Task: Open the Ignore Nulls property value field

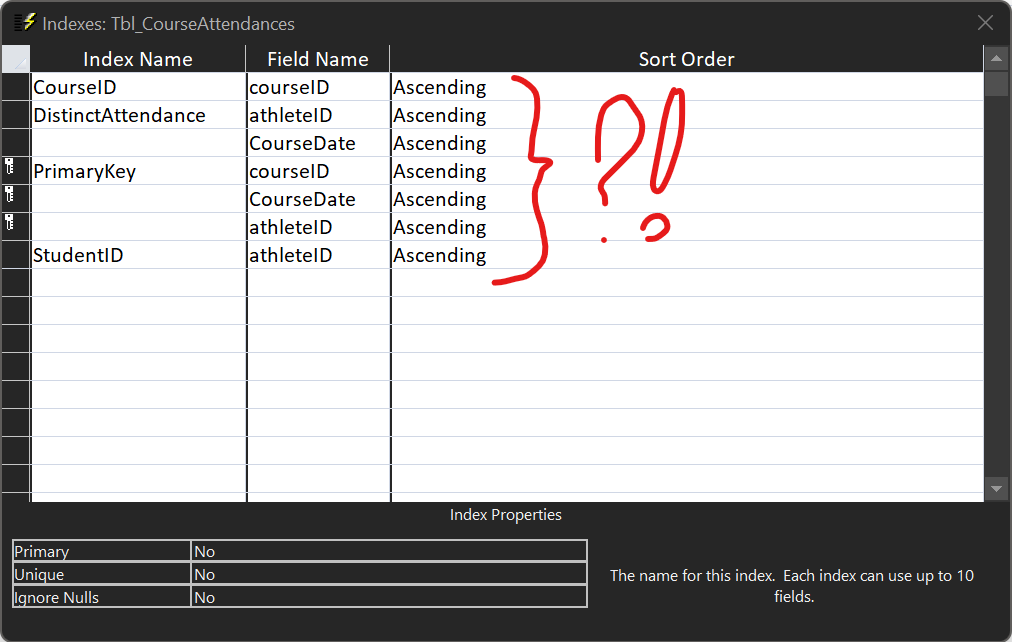Action: click(x=388, y=597)
